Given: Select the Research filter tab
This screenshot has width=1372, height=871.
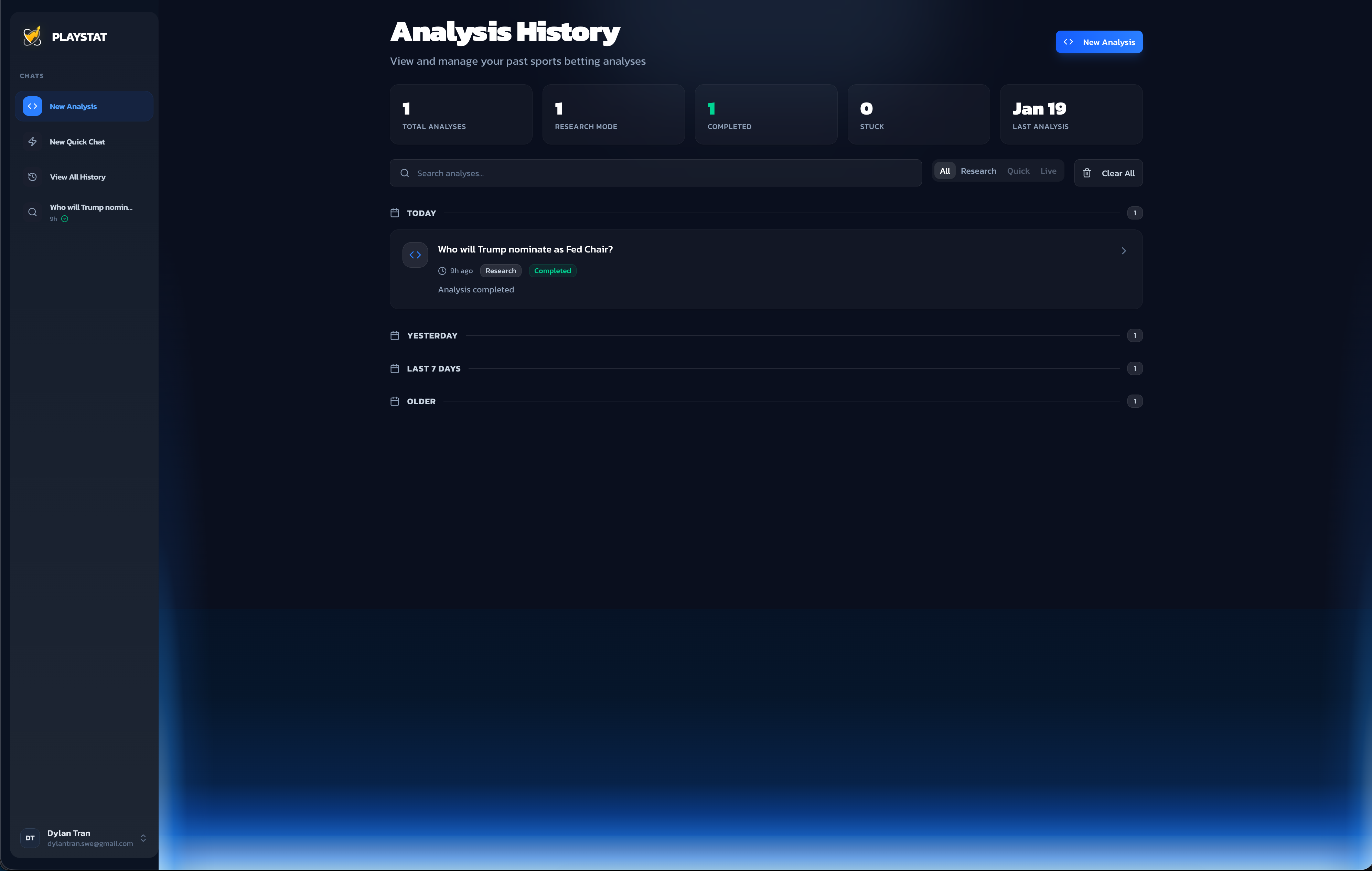Looking at the screenshot, I should [978, 171].
